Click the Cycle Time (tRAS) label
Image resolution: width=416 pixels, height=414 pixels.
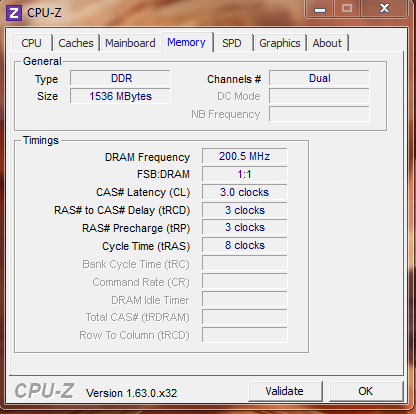pyautogui.click(x=146, y=246)
